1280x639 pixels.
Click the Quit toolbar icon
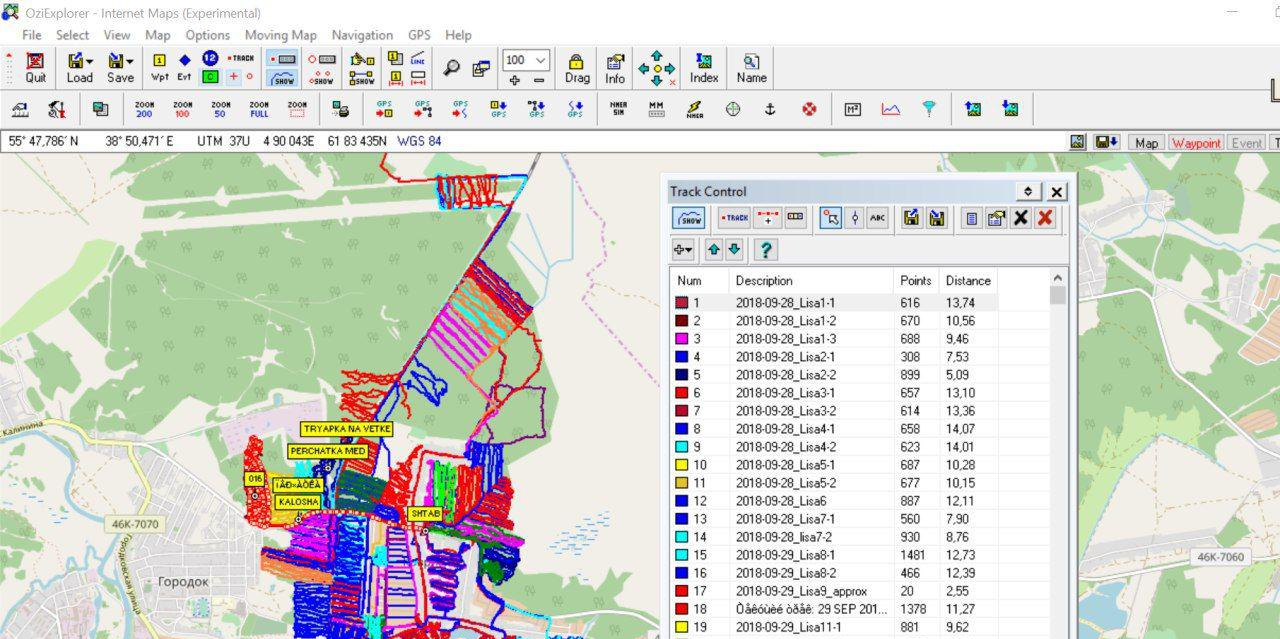[x=35, y=68]
